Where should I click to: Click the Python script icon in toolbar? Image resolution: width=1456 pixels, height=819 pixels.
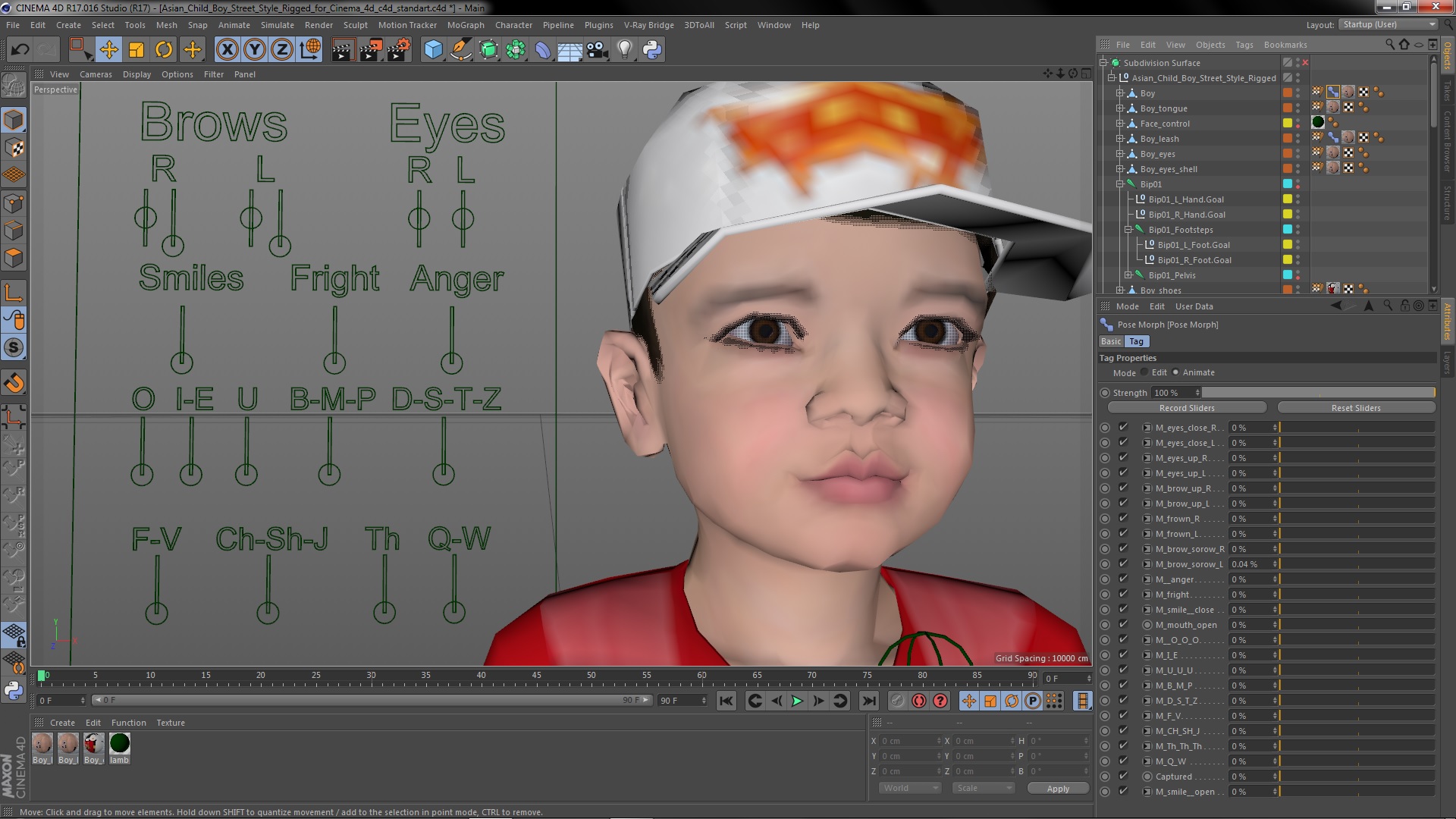pos(652,50)
